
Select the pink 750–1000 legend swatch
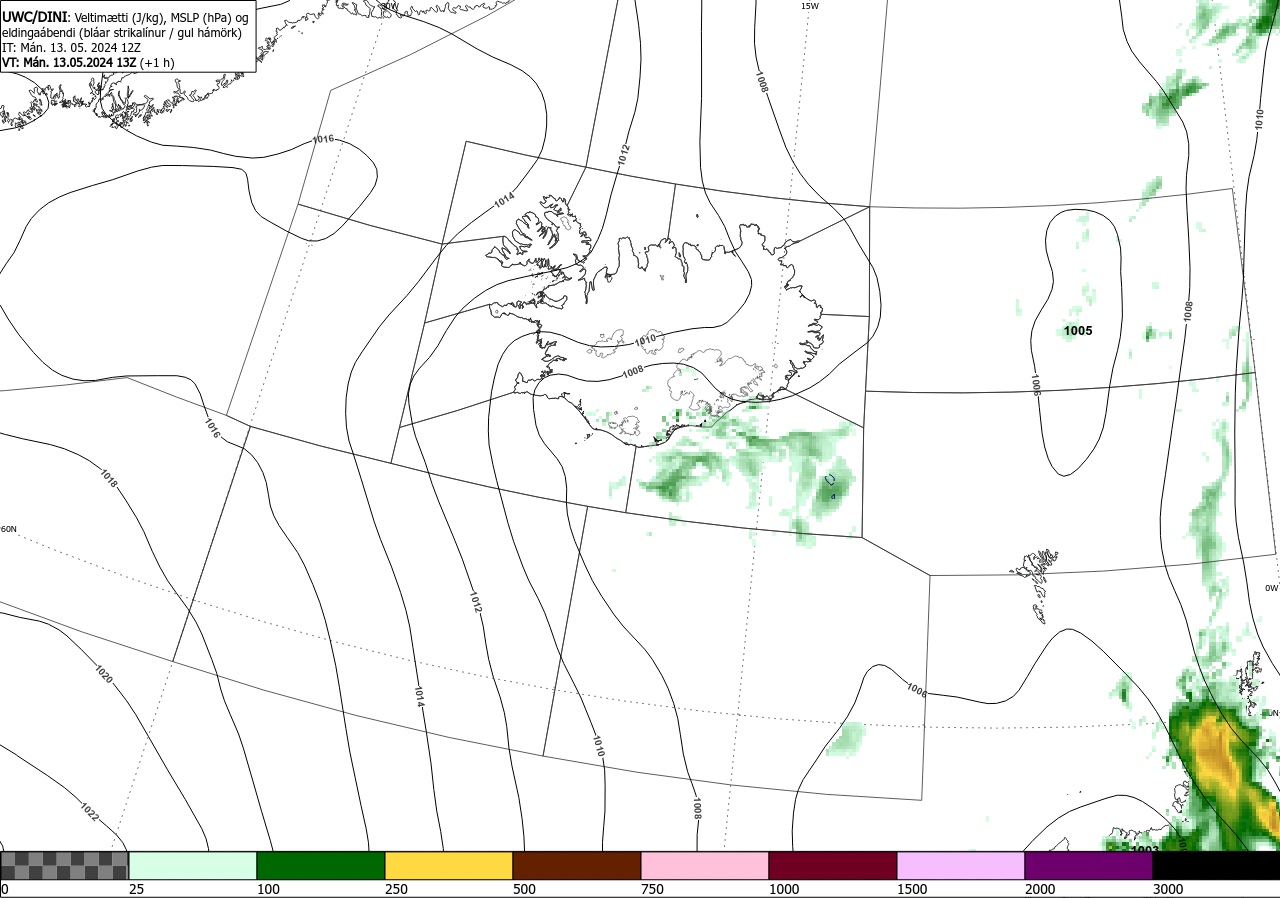[705, 865]
